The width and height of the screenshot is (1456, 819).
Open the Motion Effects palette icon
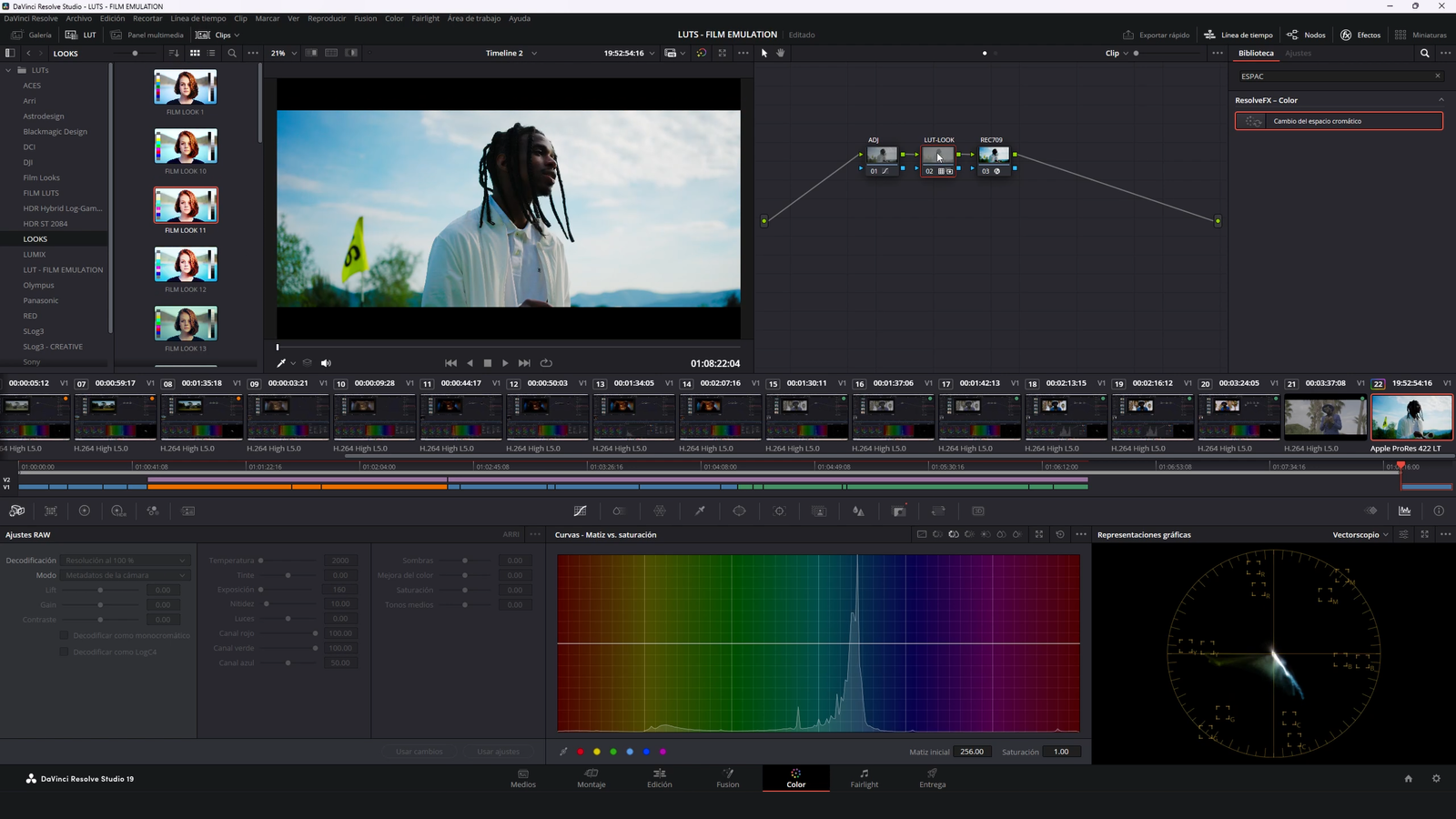[188, 511]
